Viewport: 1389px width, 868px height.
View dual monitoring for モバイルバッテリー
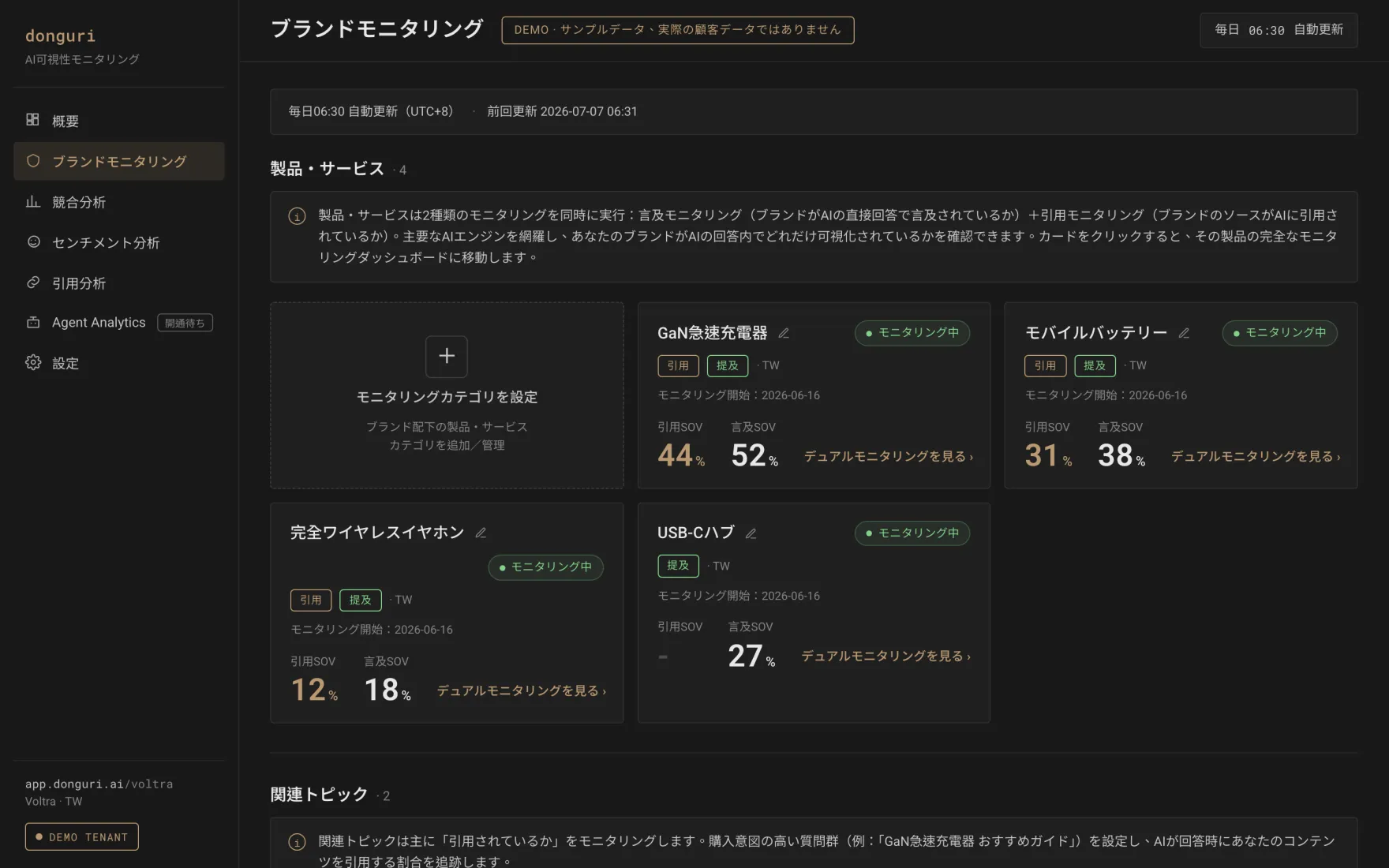point(1256,456)
